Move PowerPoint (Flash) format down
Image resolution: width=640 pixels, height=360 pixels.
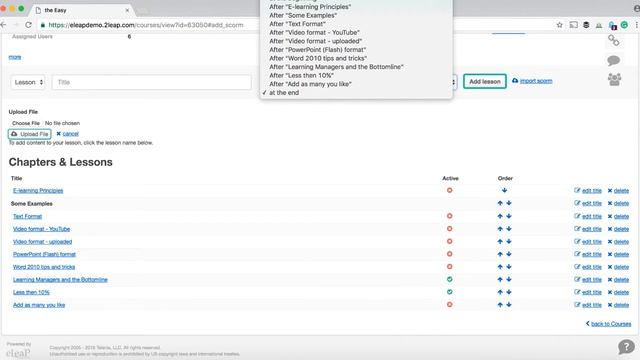pos(509,254)
